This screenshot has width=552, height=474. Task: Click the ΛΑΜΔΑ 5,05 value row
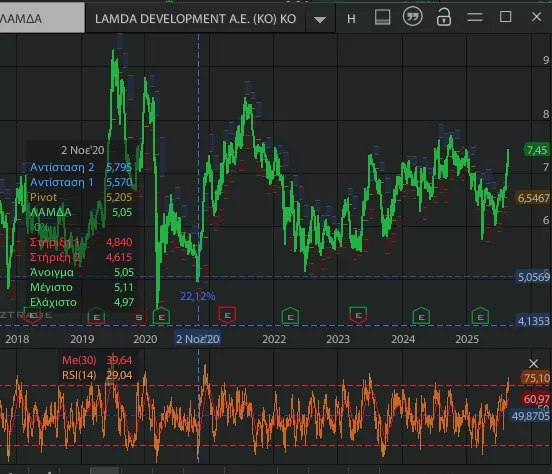coord(81,212)
